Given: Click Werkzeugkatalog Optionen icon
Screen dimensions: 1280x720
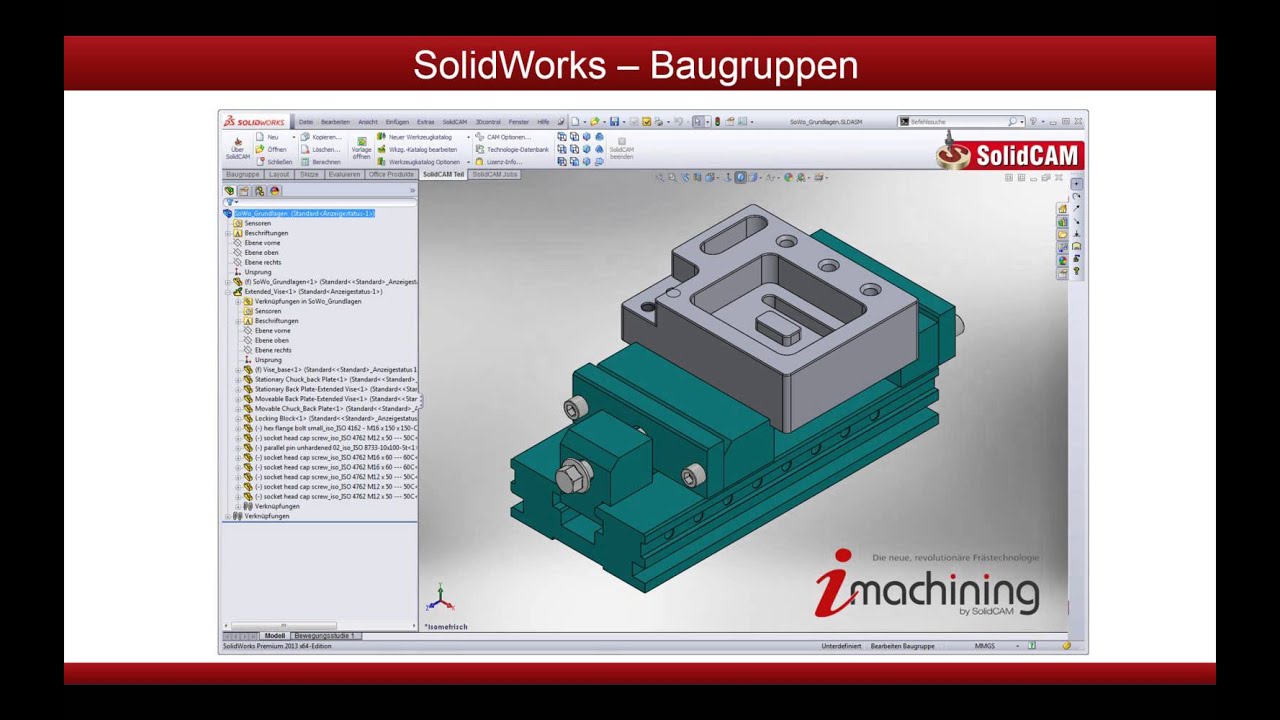Looking at the screenshot, I should point(381,161).
